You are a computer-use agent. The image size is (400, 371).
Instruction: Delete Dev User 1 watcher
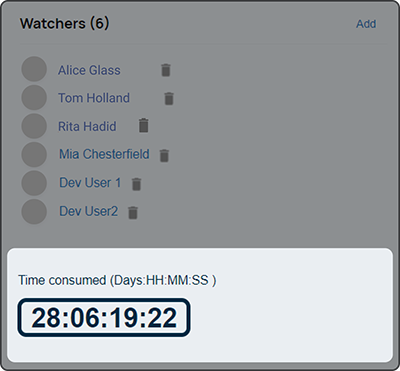[136, 184]
